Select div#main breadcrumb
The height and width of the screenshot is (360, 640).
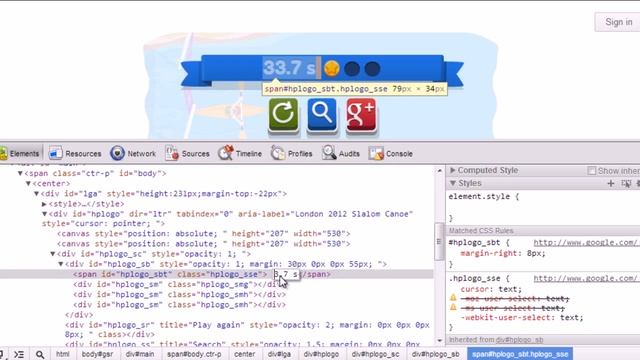140,354
